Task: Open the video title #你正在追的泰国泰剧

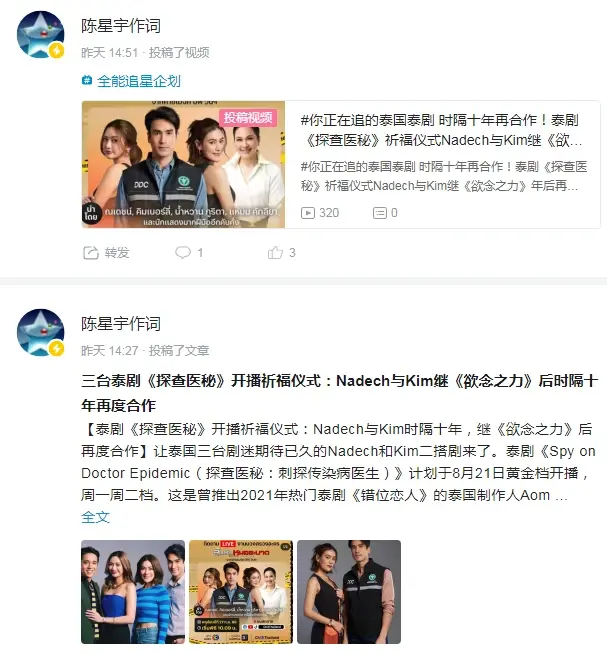Action: coord(441,130)
